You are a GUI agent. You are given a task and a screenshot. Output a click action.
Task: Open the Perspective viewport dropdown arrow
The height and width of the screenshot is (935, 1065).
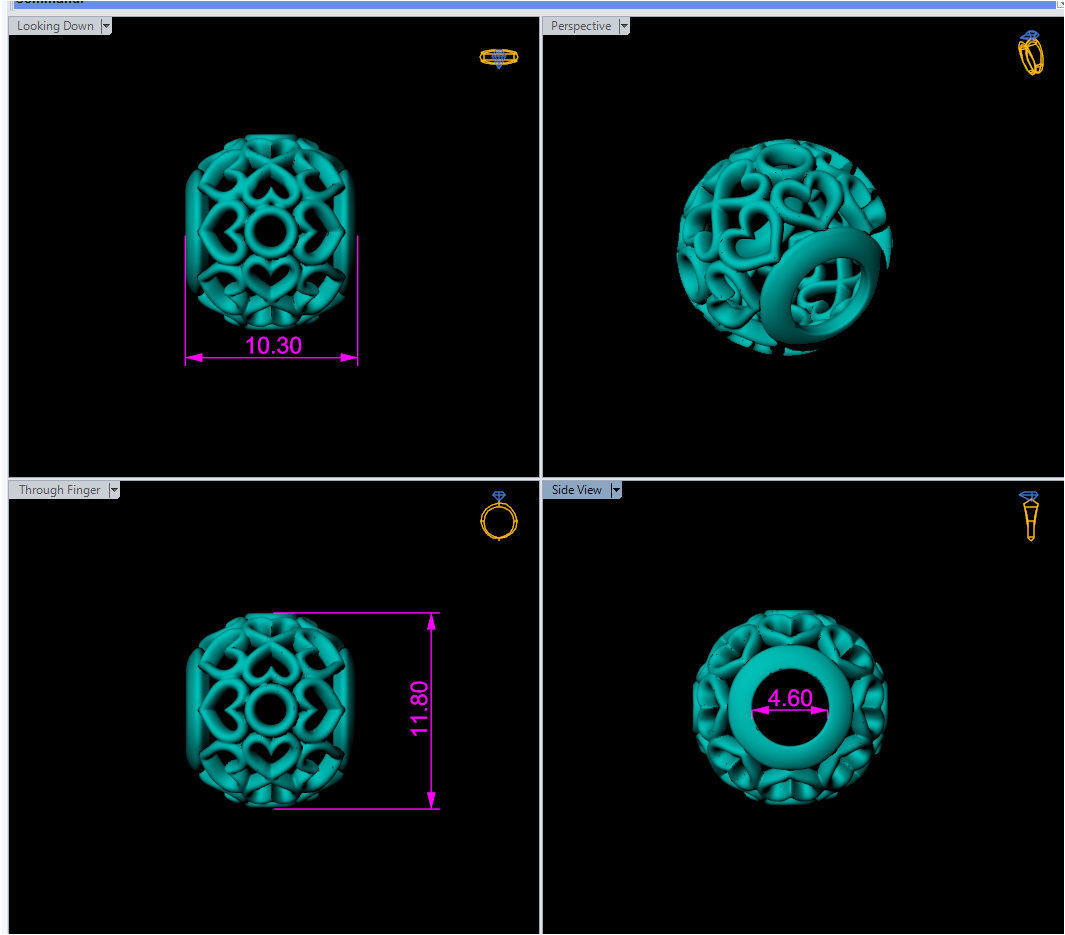(x=624, y=26)
